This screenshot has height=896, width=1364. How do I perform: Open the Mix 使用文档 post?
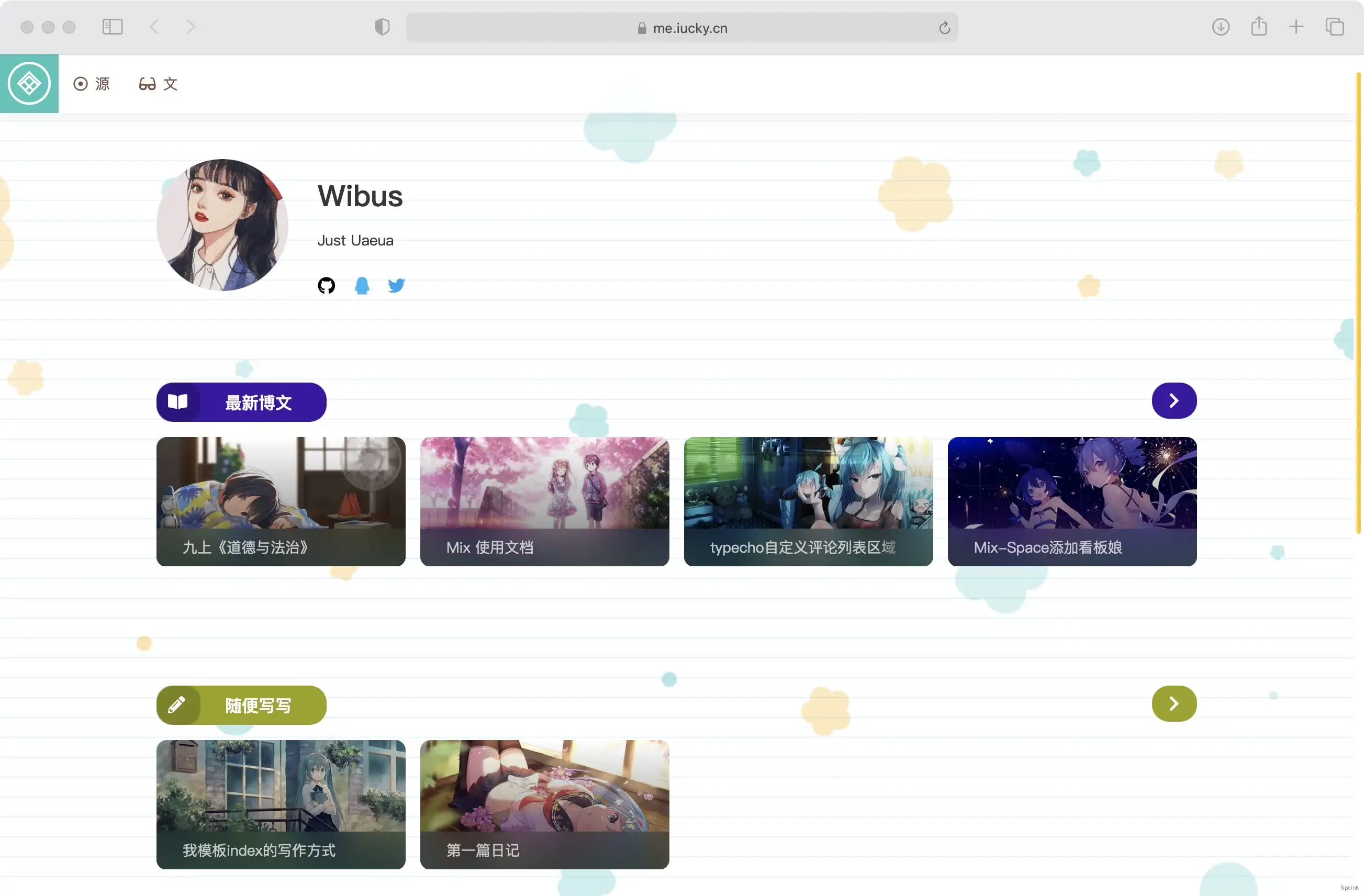click(x=544, y=501)
